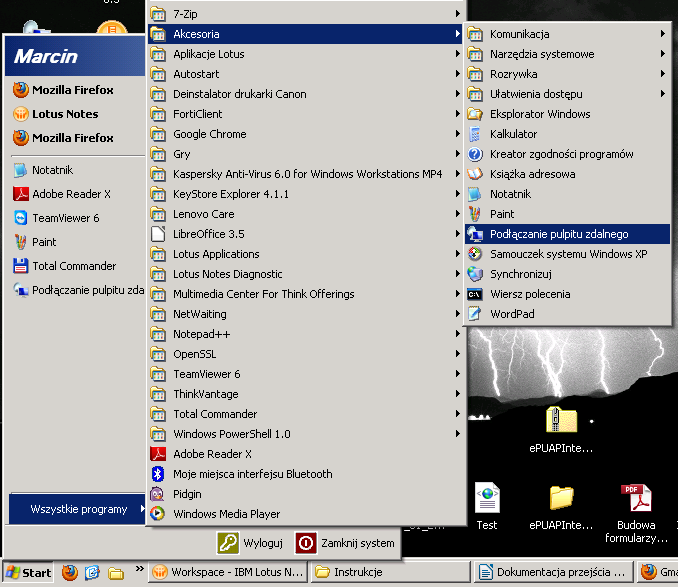Select FortiClient in programs menu
Image resolution: width=678 pixels, height=587 pixels.
pyautogui.click(x=305, y=114)
